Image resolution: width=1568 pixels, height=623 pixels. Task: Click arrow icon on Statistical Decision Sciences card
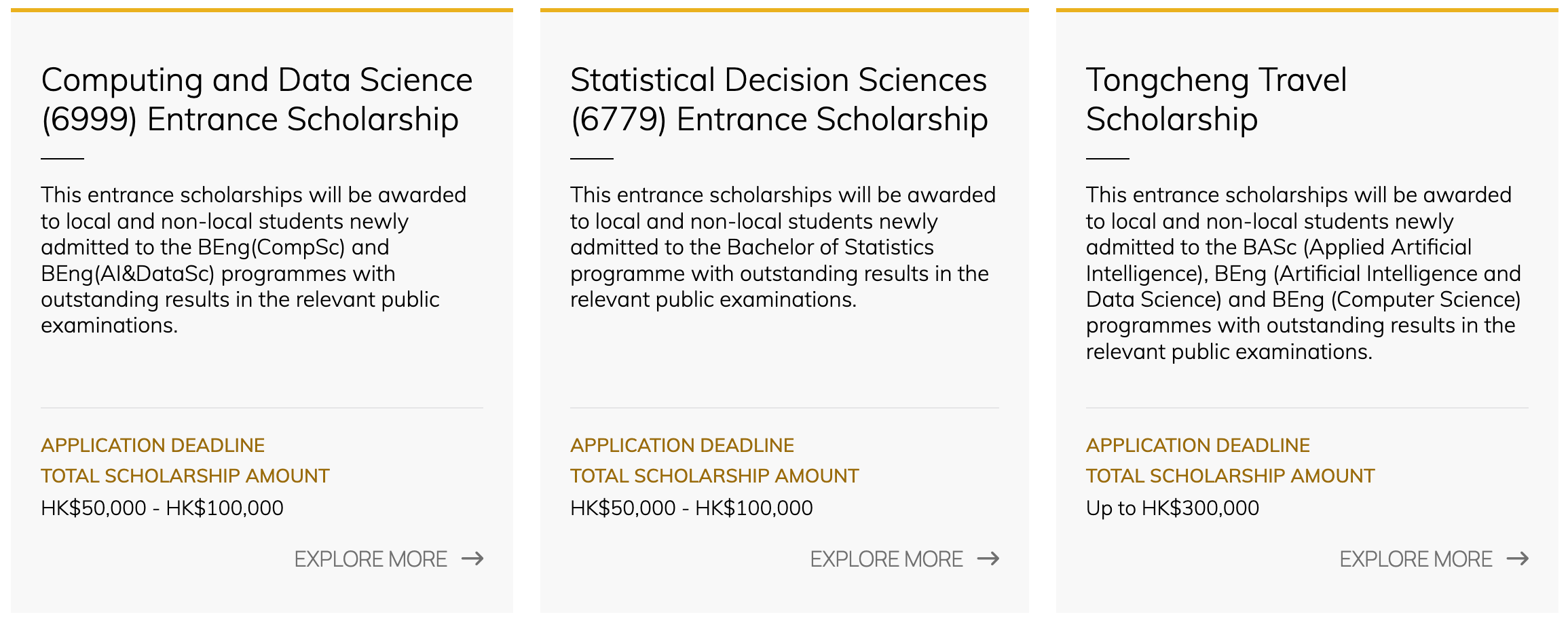(988, 559)
